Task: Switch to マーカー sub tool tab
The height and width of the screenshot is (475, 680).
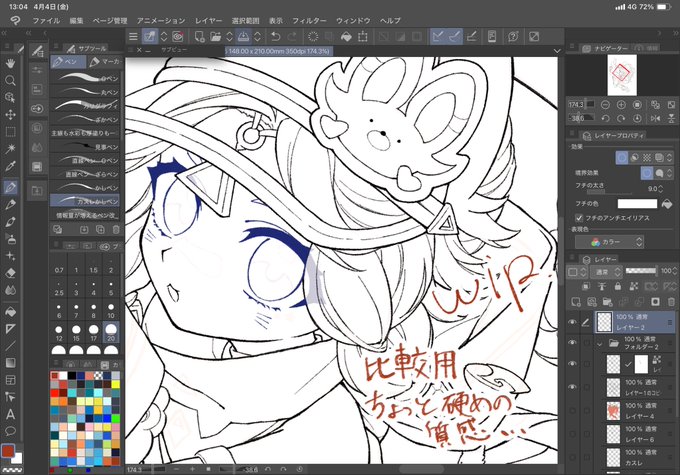Action: 105,62
